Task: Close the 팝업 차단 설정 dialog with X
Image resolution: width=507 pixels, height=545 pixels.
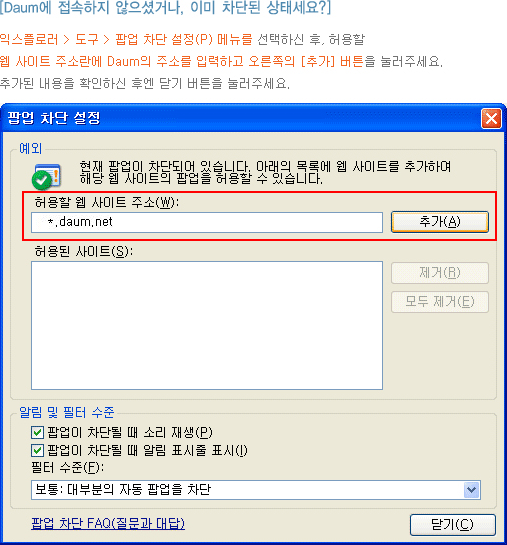Action: (491, 119)
